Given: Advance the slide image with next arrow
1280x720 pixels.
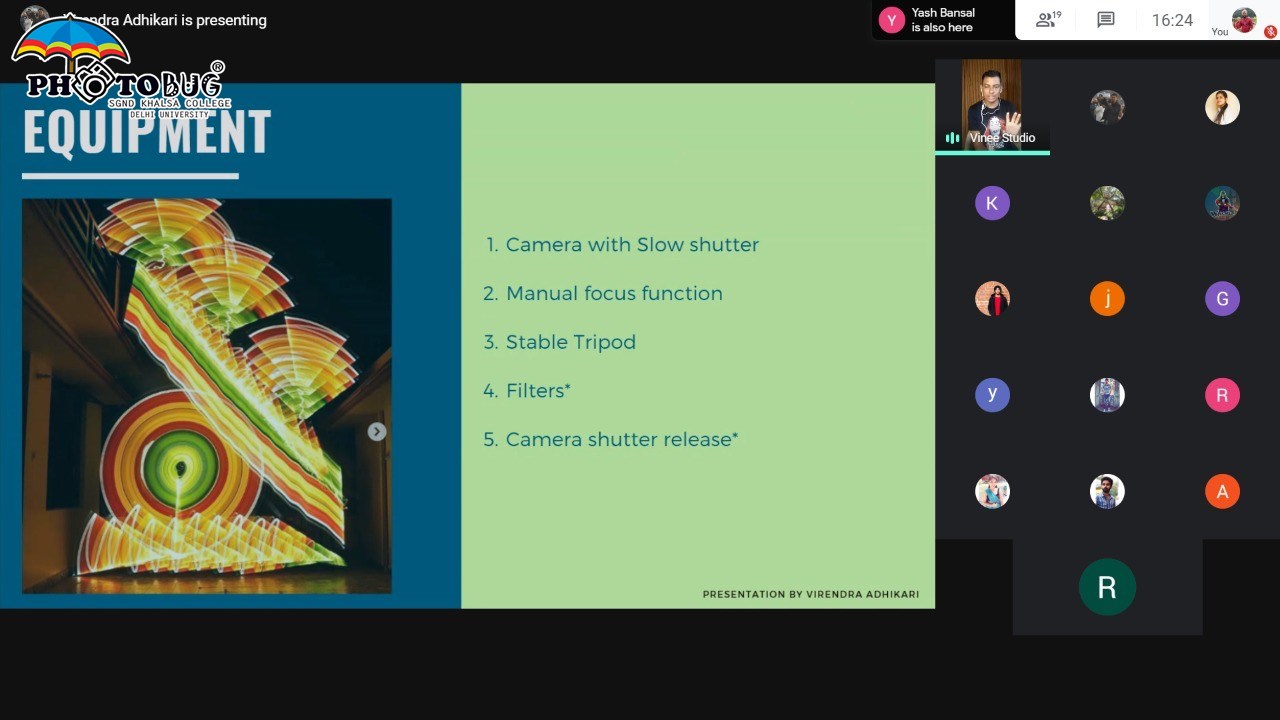Looking at the screenshot, I should pos(376,431).
